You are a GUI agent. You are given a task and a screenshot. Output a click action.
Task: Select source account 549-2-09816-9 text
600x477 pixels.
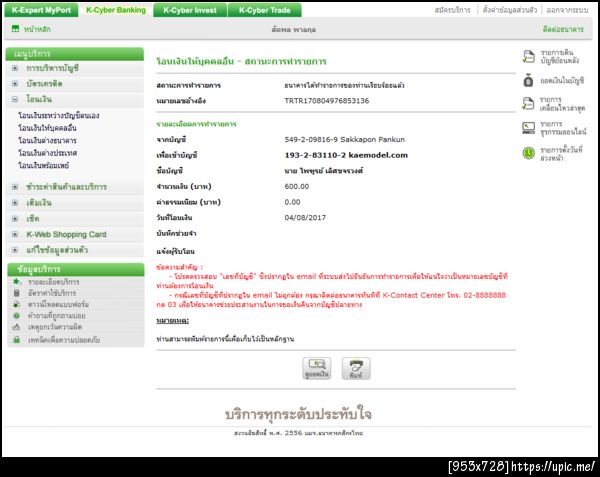311,140
